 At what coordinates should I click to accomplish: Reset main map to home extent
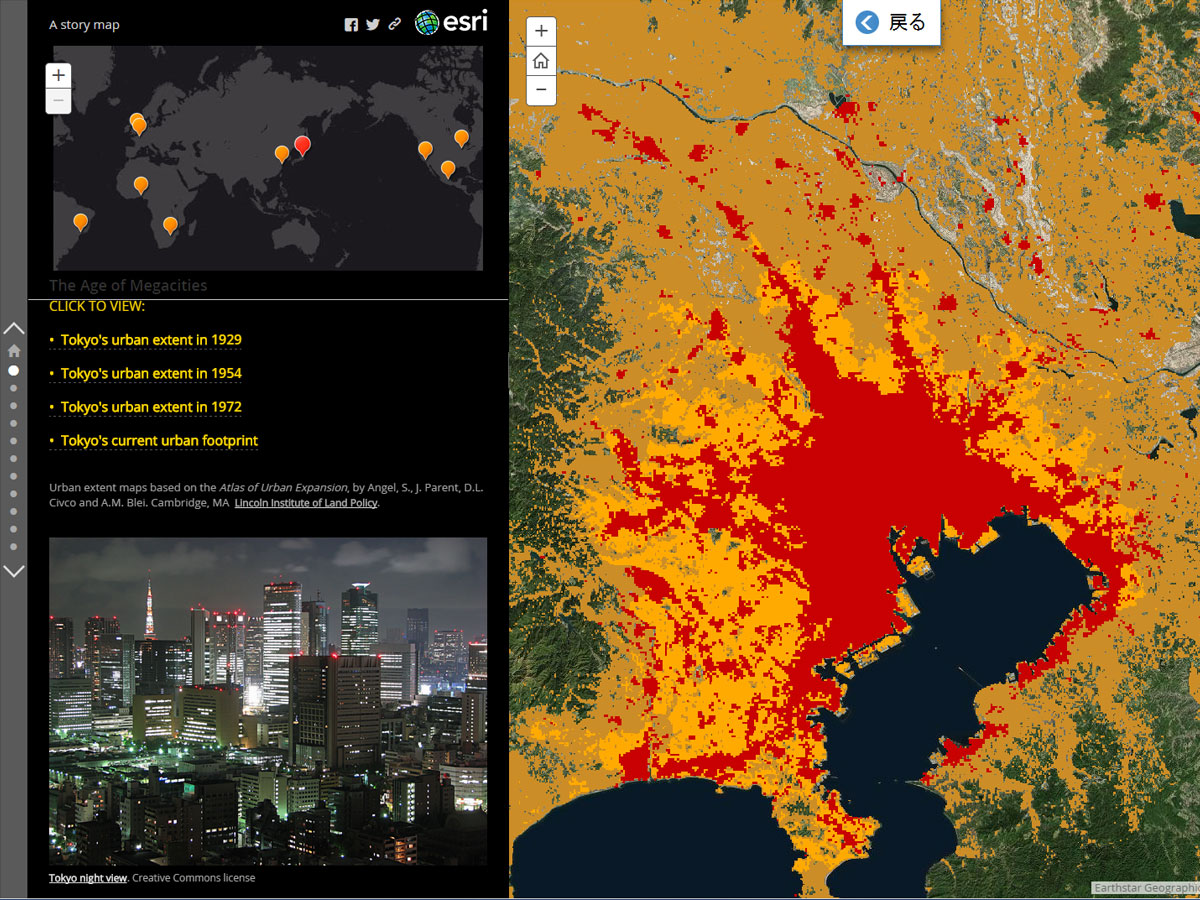pos(541,61)
